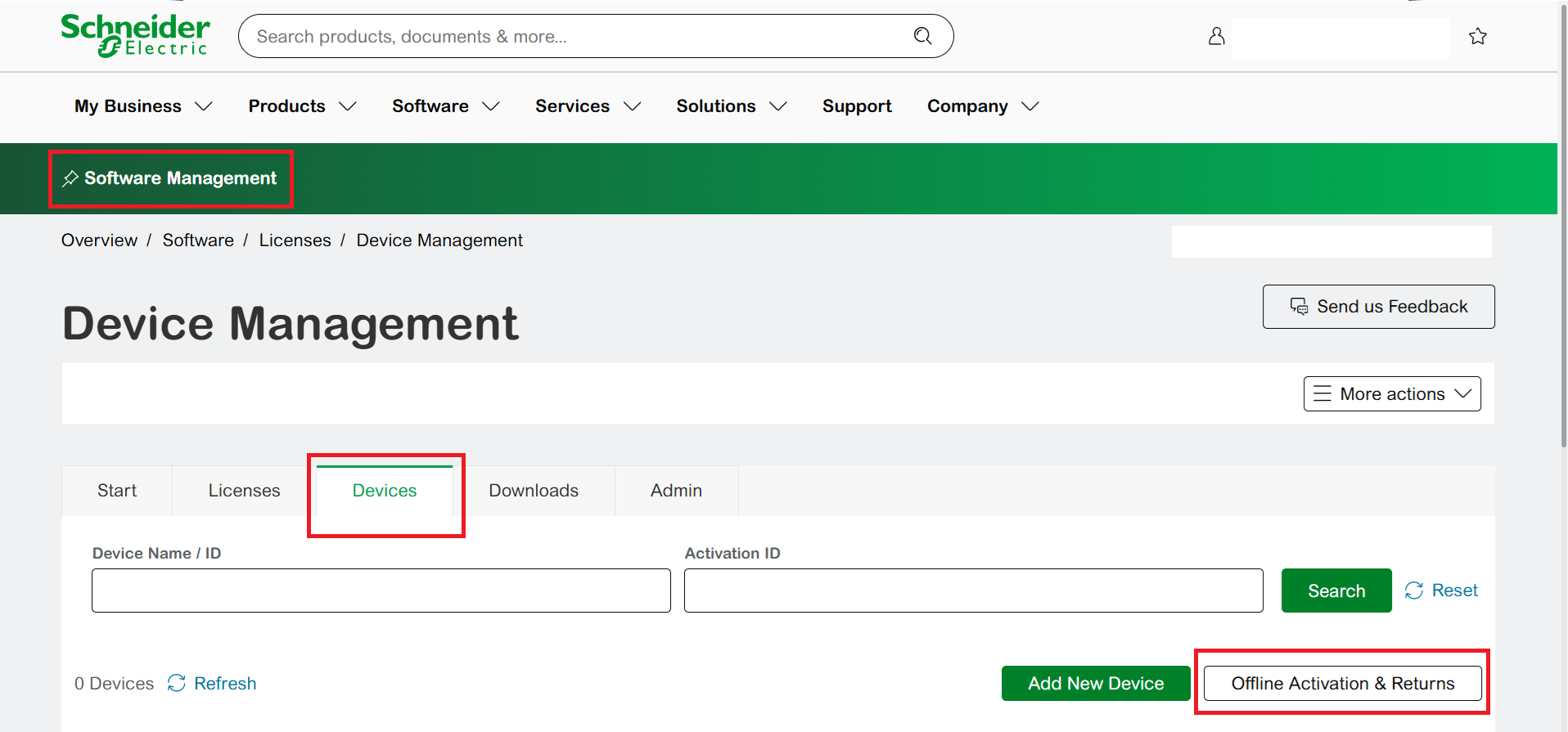Click the More actions hamburger icon
1568x732 pixels.
pos(1322,394)
